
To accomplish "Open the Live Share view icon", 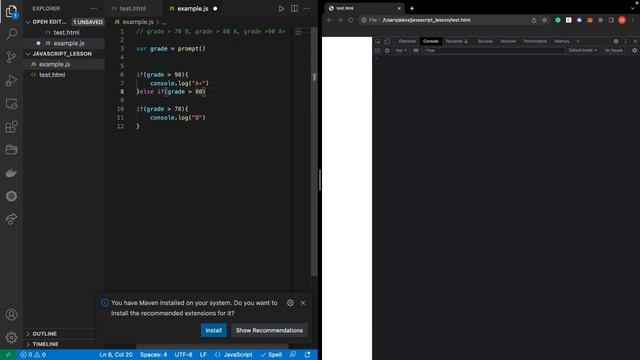I will tap(11, 219).
